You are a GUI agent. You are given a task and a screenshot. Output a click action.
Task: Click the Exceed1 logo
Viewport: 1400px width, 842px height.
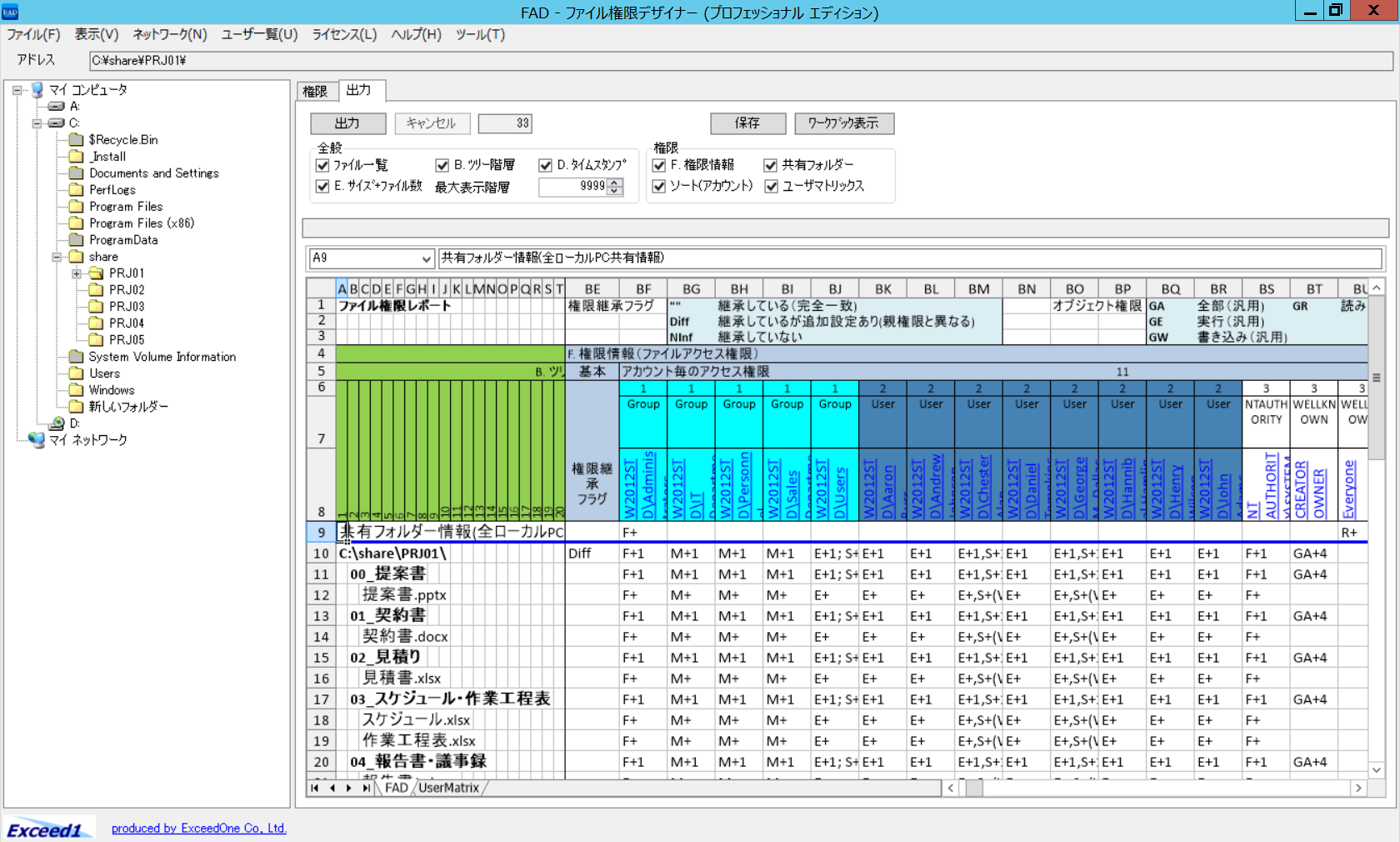[46, 829]
